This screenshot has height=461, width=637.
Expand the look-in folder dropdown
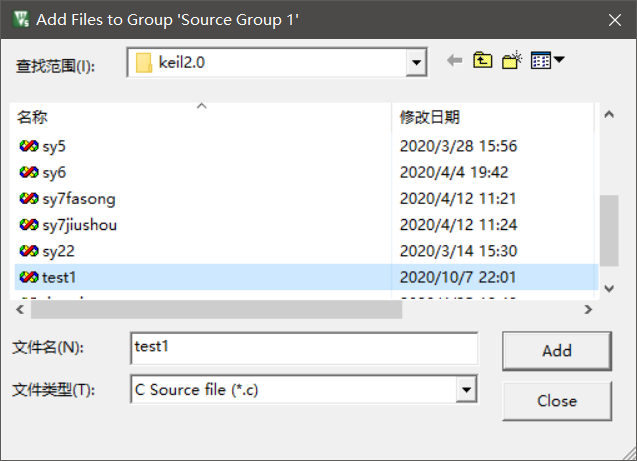click(416, 63)
